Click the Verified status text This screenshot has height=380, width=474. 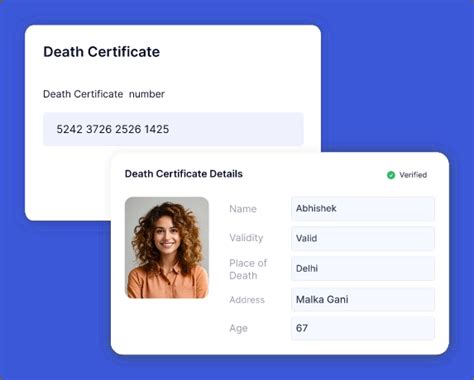[x=413, y=175]
